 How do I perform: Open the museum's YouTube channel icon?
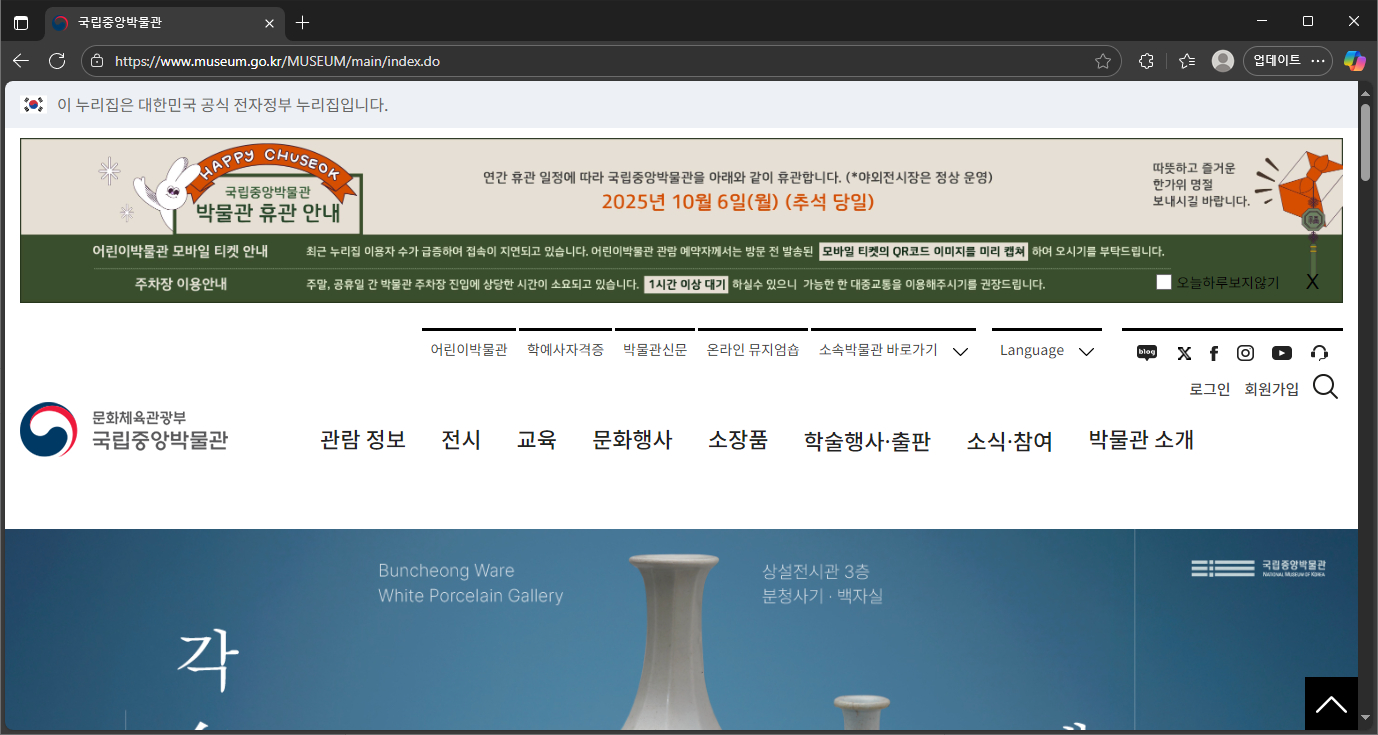point(1281,353)
